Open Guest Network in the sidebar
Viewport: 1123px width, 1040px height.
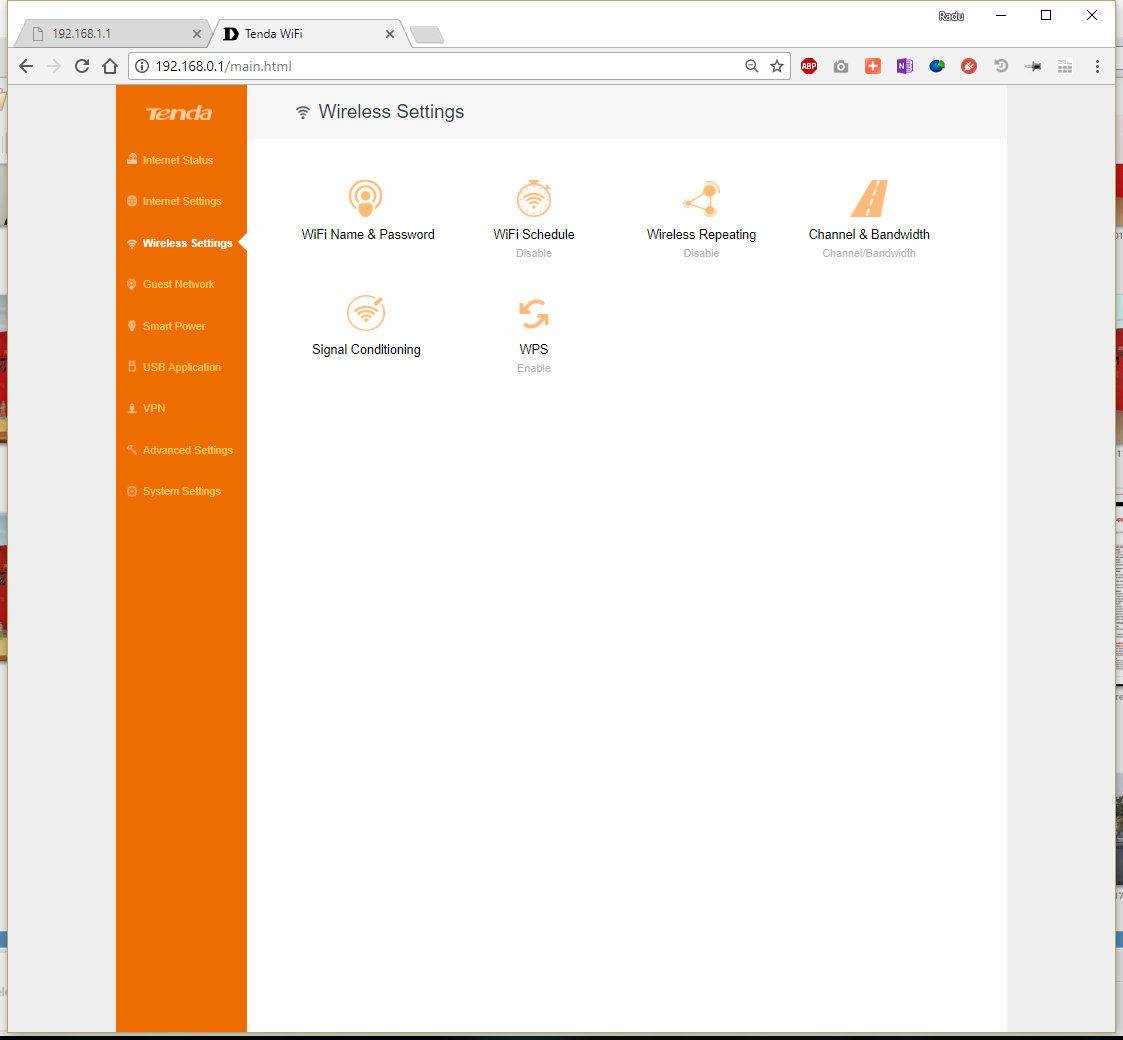(170, 284)
